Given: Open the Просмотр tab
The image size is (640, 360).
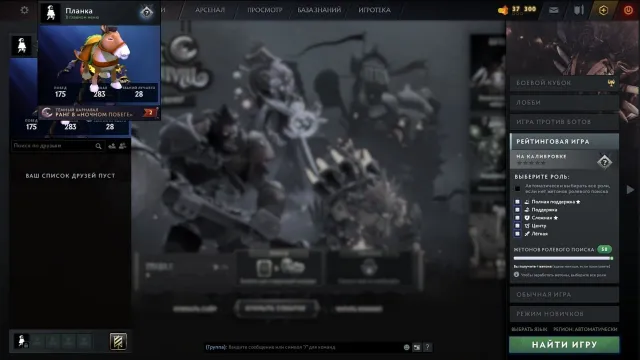Looking at the screenshot, I should [x=264, y=10].
